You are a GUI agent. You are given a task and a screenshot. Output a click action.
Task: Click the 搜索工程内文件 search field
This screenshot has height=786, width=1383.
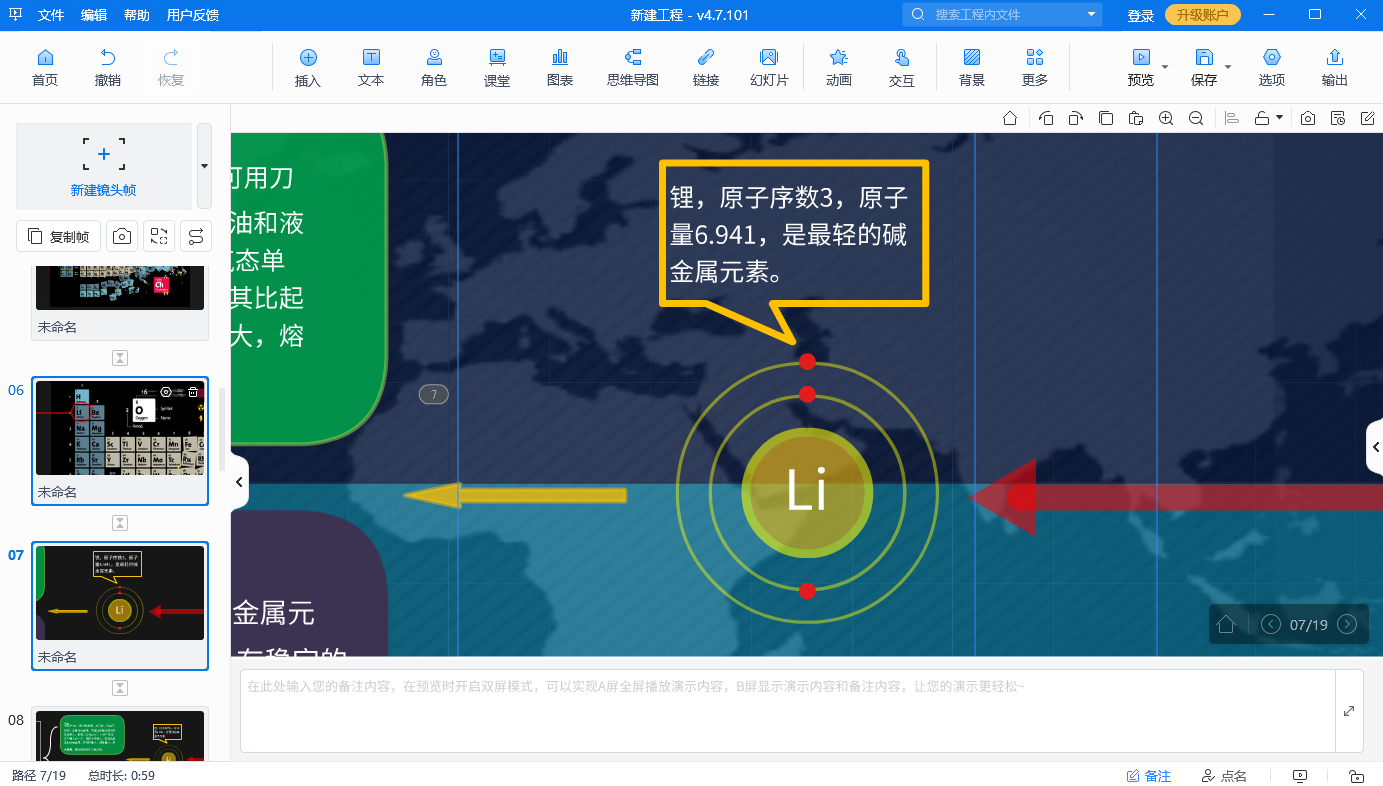point(1002,15)
